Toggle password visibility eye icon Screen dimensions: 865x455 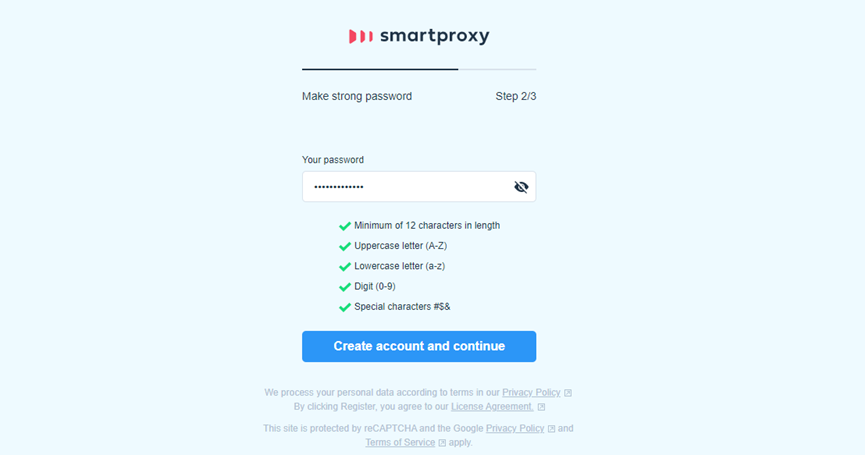click(521, 187)
